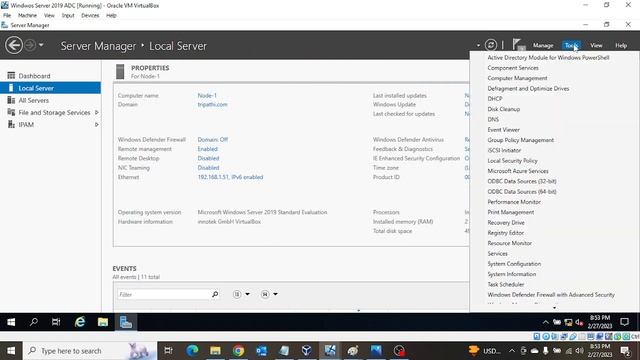Open the Server Manager Help menu

click(x=621, y=45)
